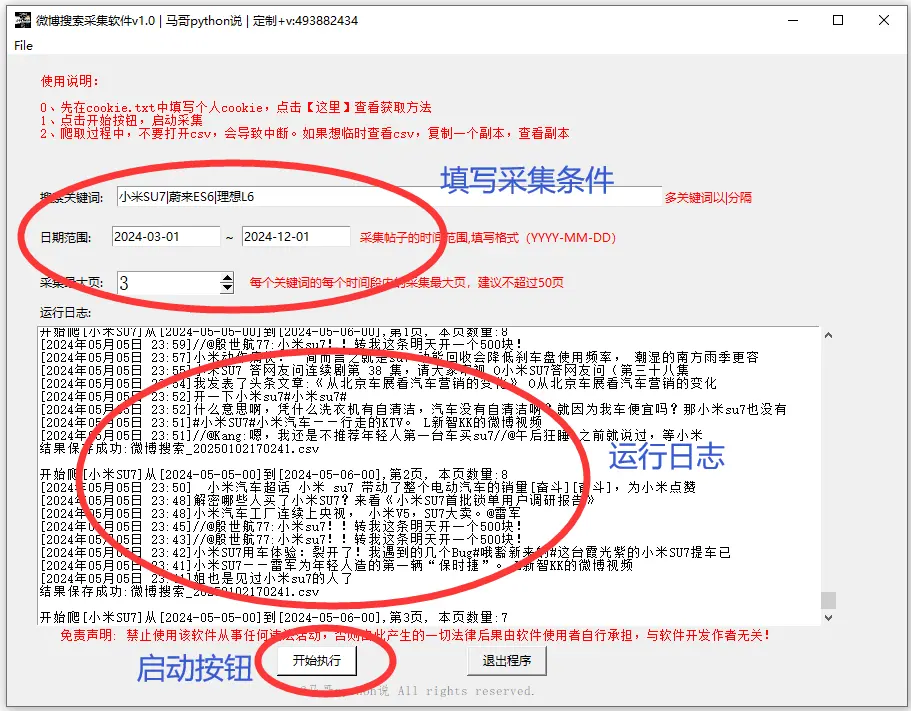Select the start date field showing 2024-03-01
Screen dimensions: 911x711
165,237
